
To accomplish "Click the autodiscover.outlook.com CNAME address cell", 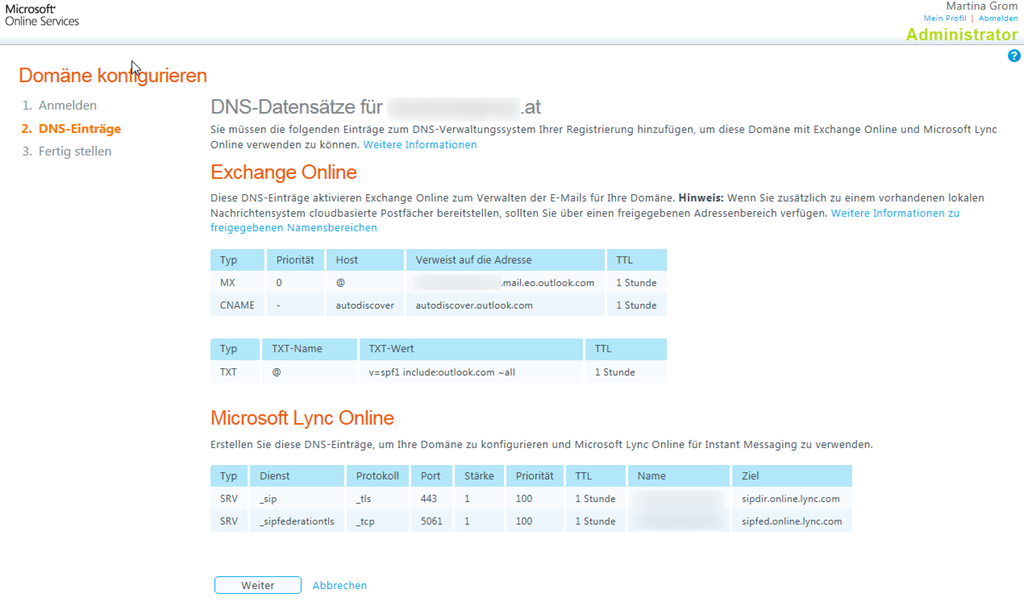I will pos(474,305).
